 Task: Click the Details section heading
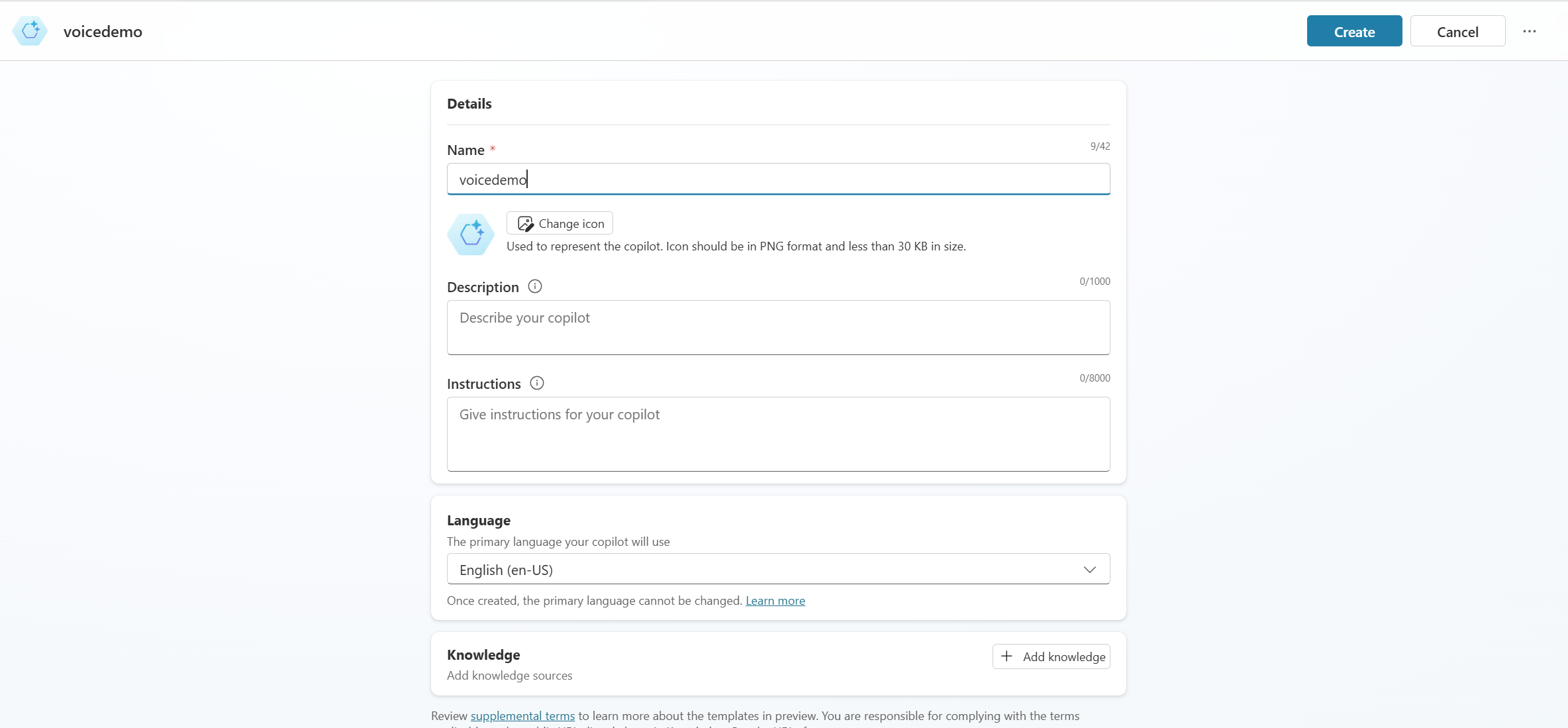tap(469, 103)
